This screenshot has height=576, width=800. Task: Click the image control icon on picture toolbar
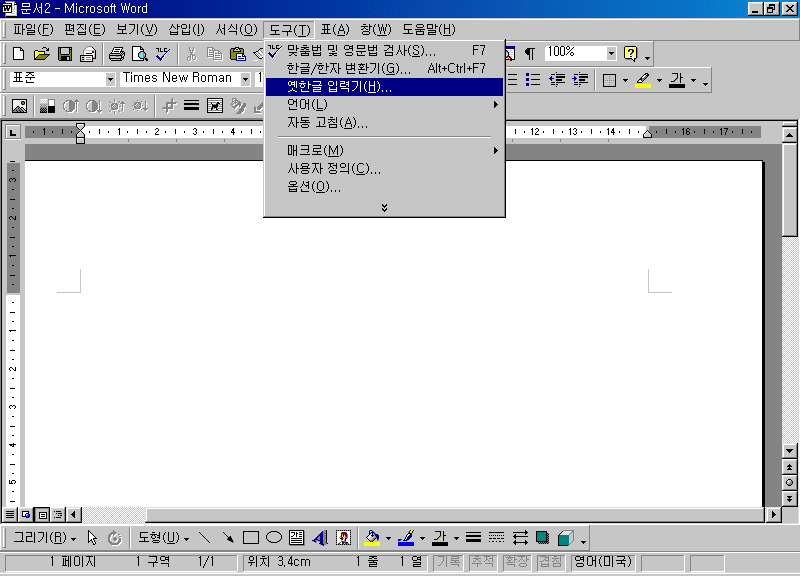tap(47, 106)
